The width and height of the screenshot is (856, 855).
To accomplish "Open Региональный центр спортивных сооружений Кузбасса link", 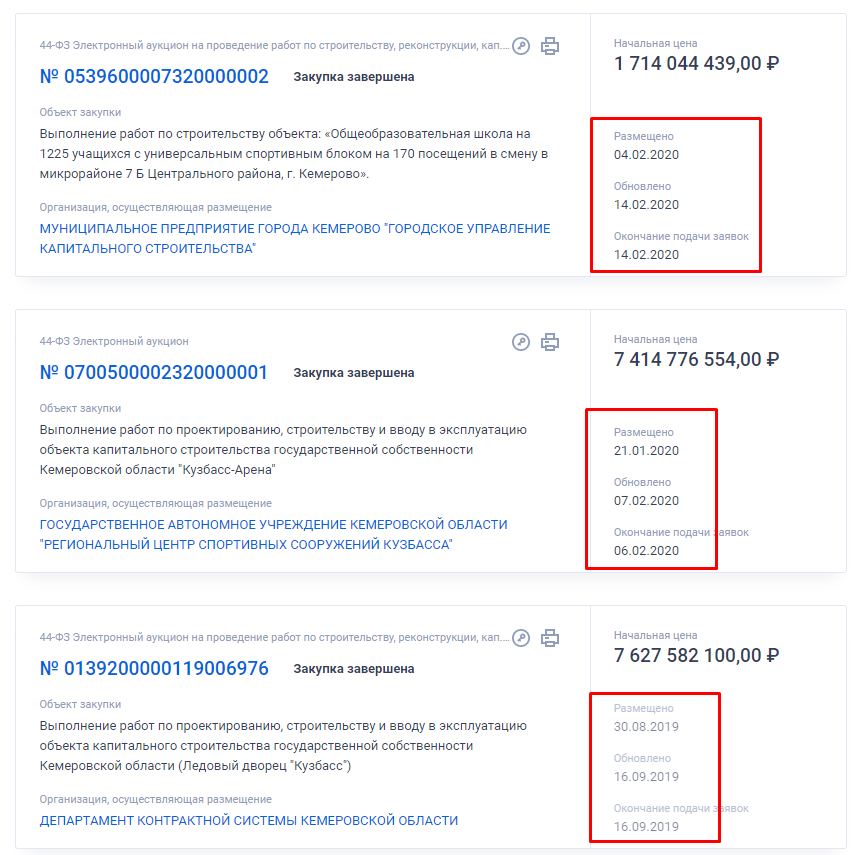I will tap(274, 535).
